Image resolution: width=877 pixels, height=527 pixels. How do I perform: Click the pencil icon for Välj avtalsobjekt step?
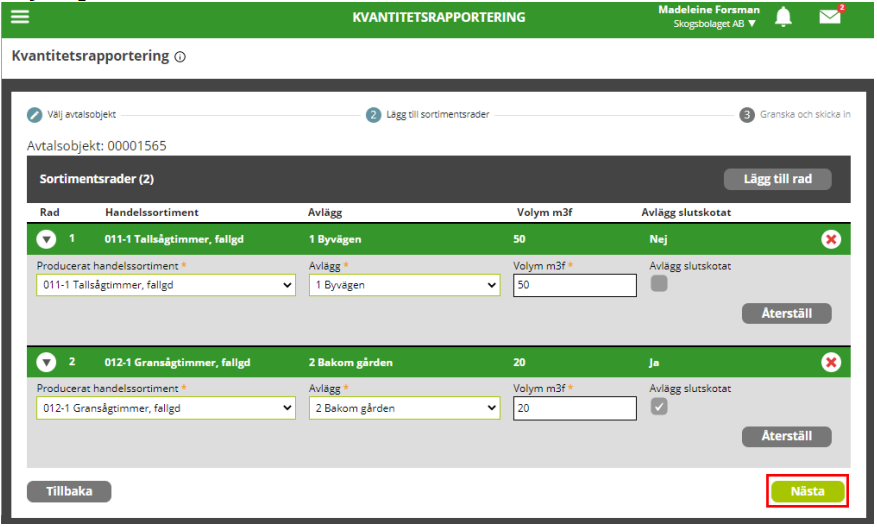(x=35, y=115)
